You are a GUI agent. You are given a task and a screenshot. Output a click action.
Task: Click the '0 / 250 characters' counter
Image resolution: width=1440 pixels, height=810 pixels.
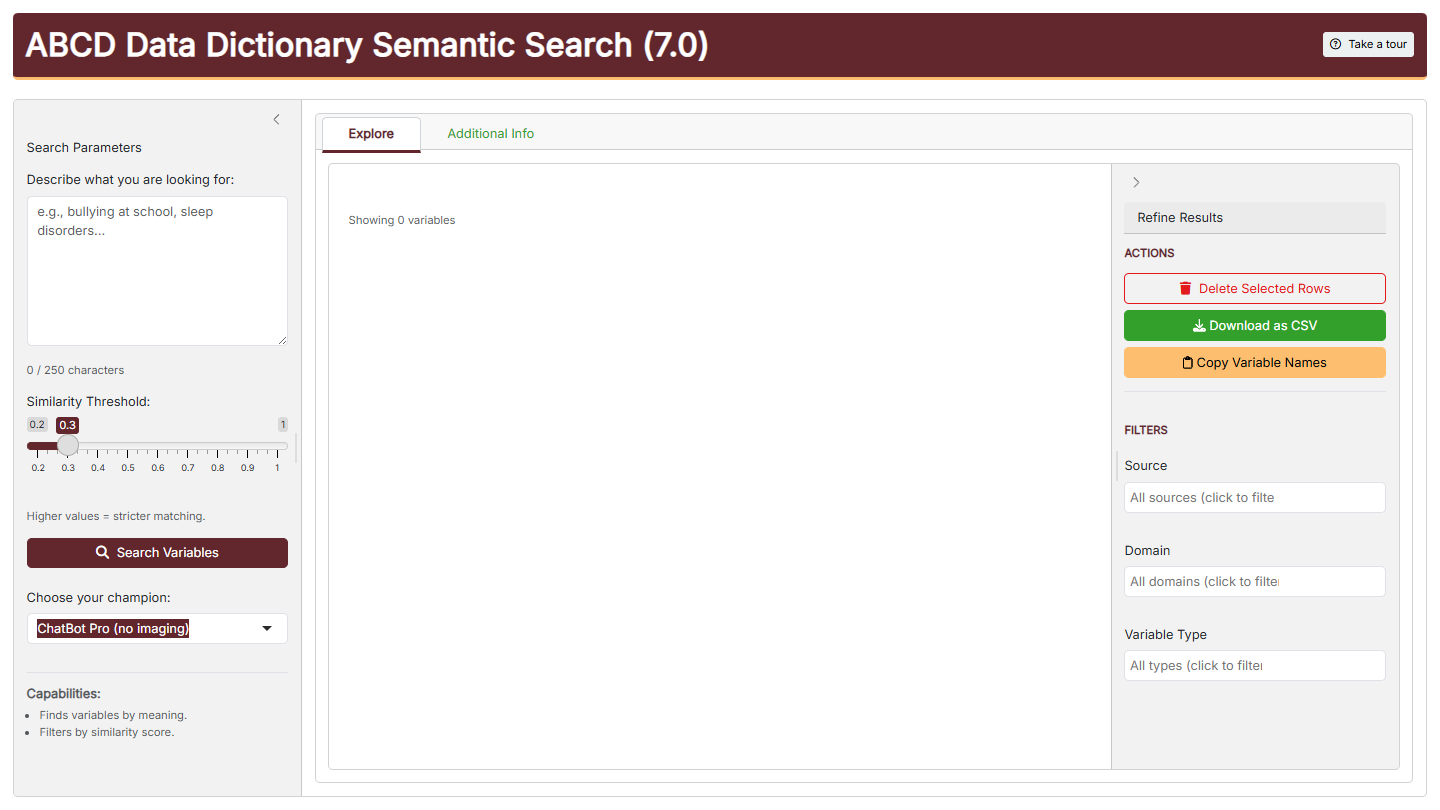click(x=76, y=370)
